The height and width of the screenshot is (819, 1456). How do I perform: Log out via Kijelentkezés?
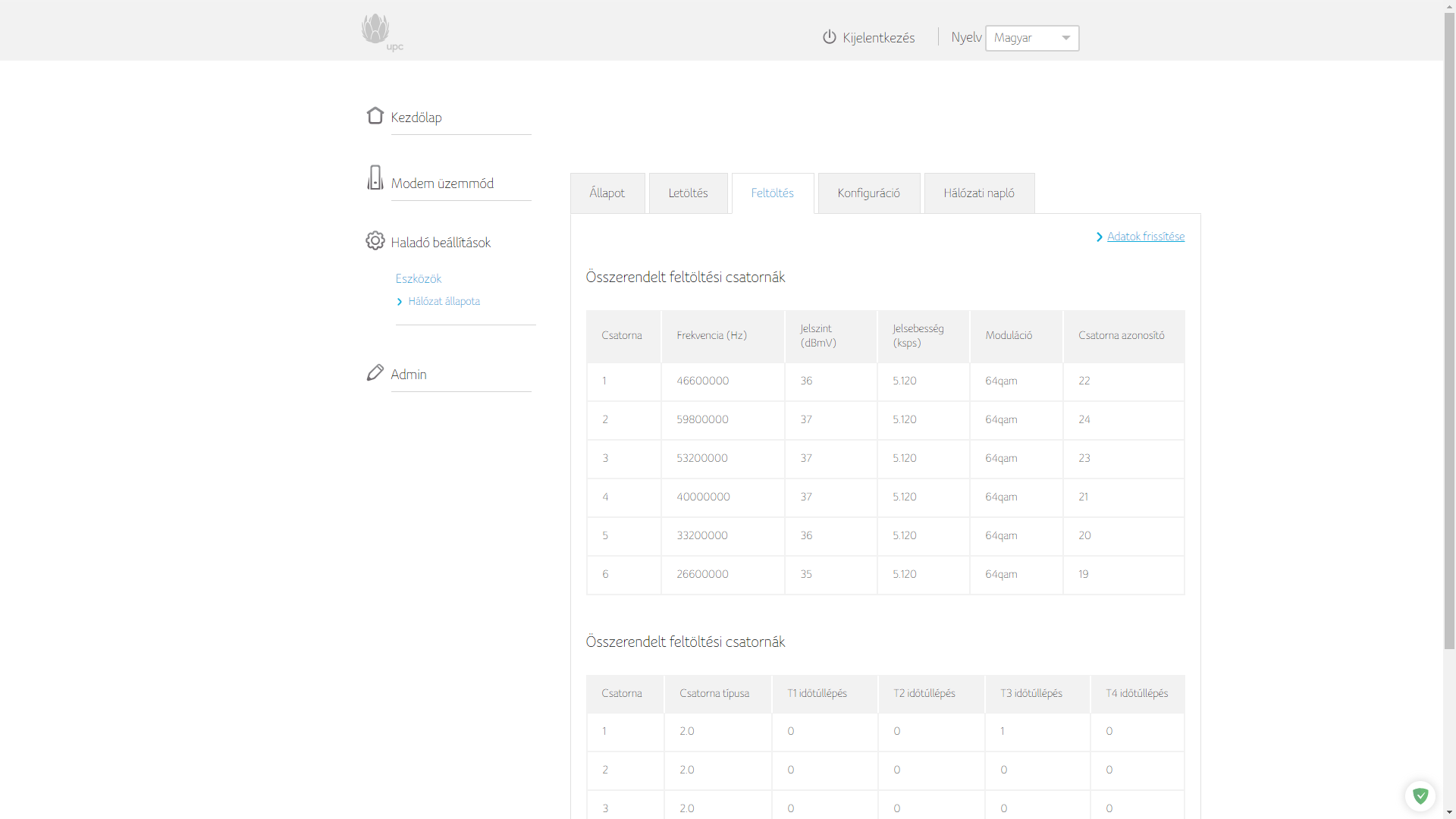[878, 38]
